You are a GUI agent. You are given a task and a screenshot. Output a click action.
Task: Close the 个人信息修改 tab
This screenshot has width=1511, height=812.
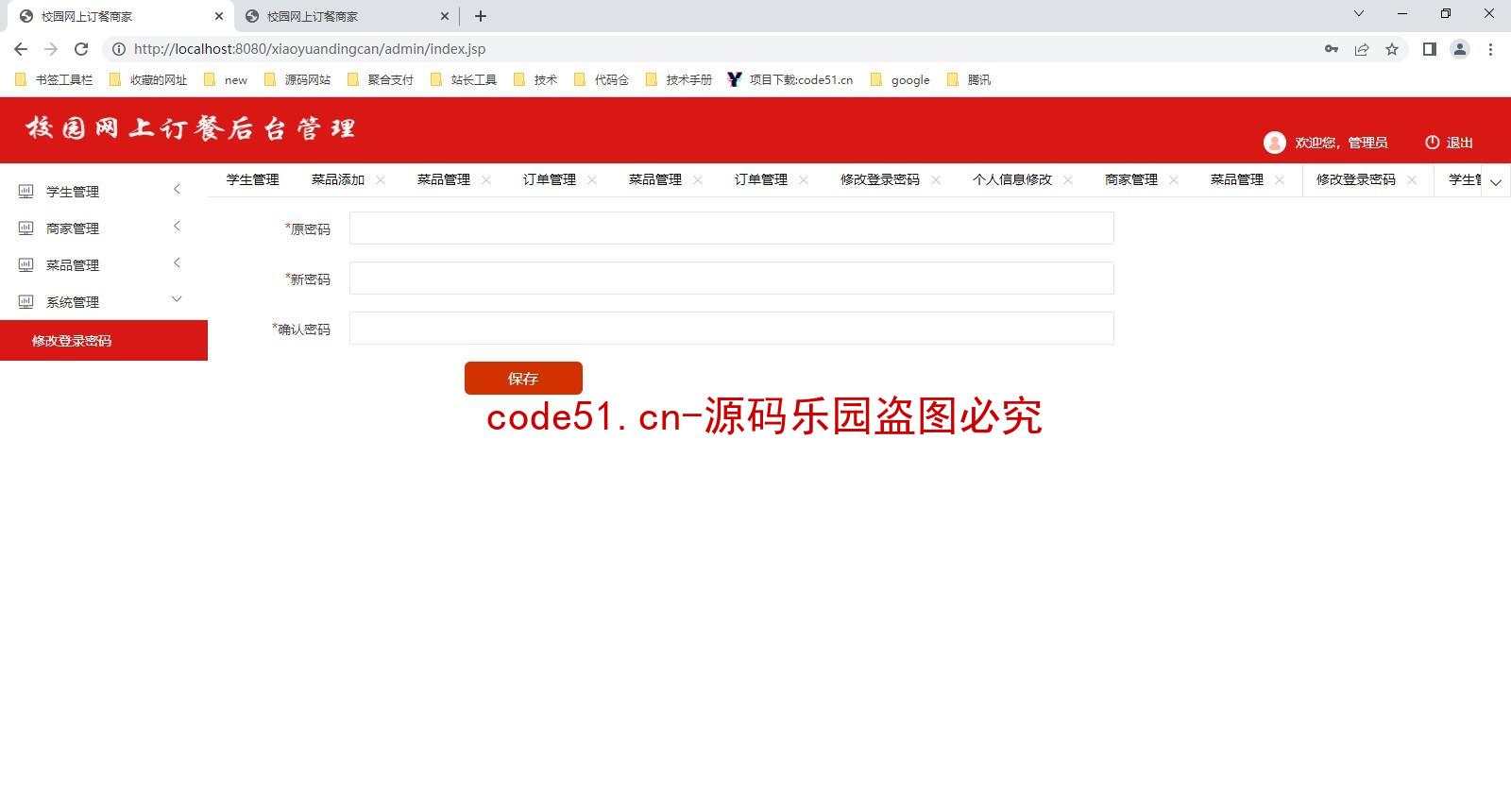pyautogui.click(x=1068, y=180)
